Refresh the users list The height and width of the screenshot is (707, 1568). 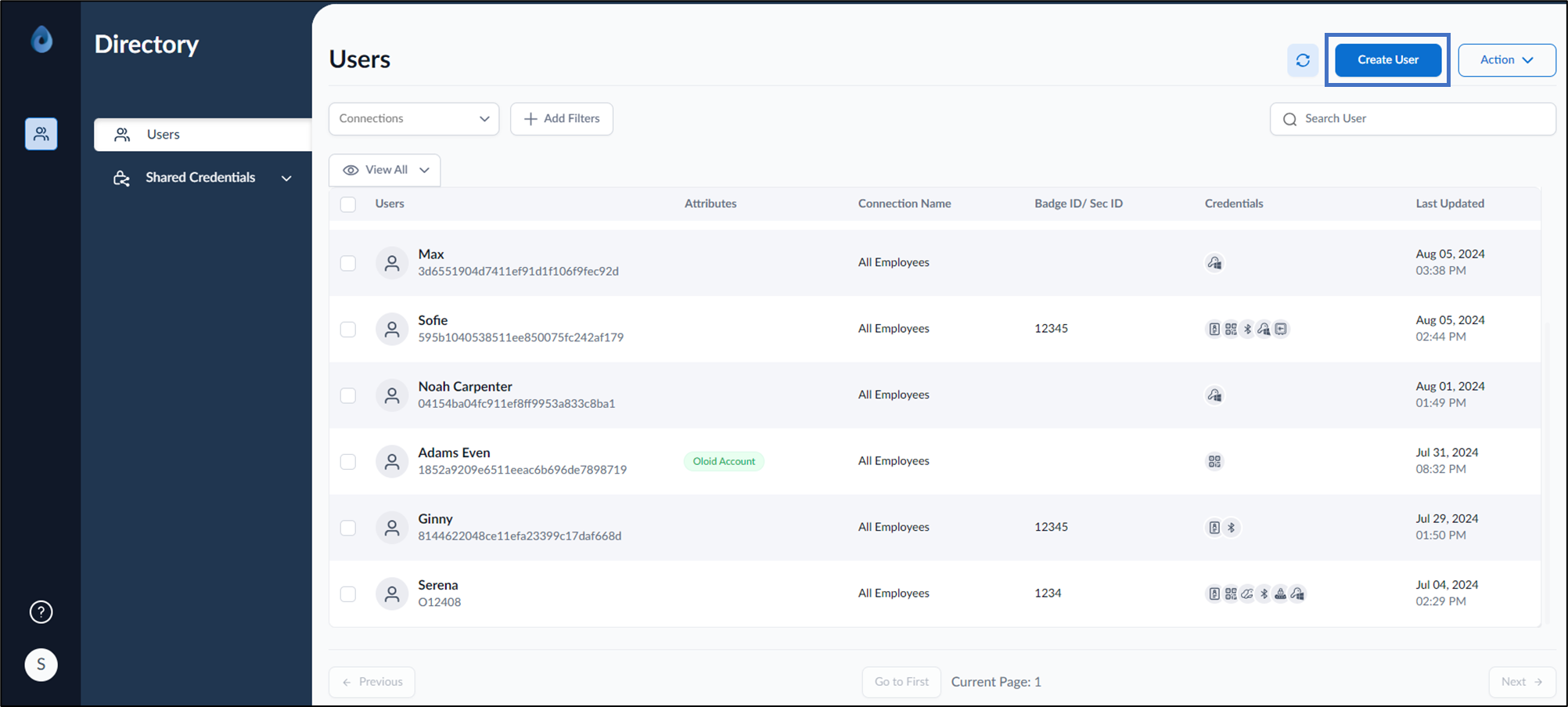pyautogui.click(x=1303, y=60)
